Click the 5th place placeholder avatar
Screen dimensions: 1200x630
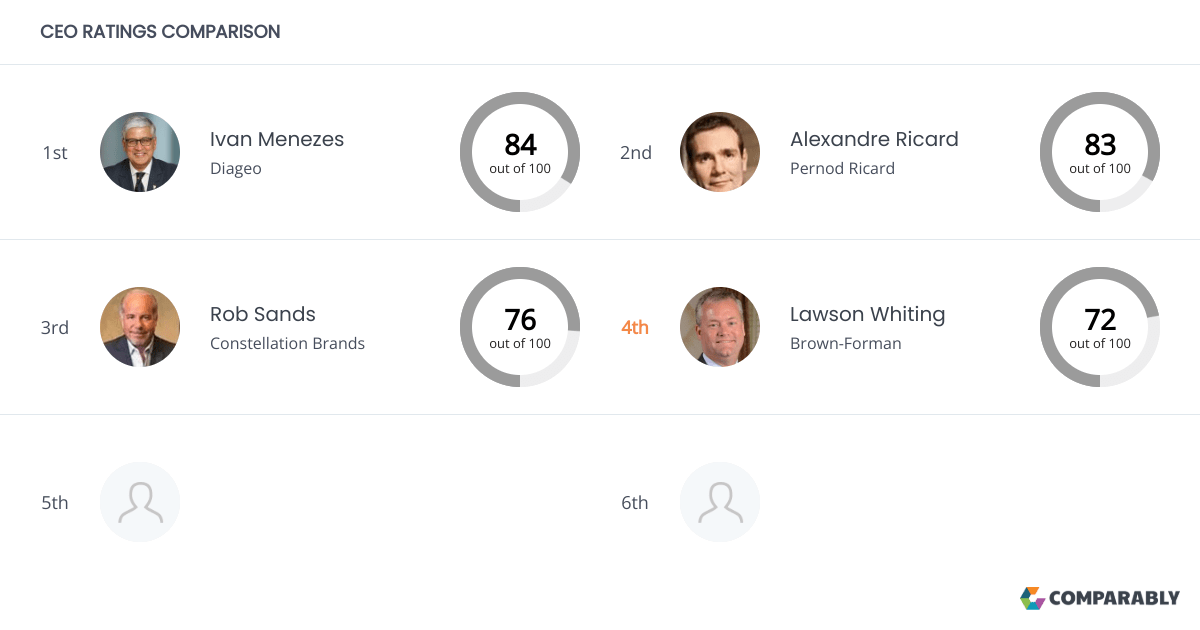pos(140,502)
